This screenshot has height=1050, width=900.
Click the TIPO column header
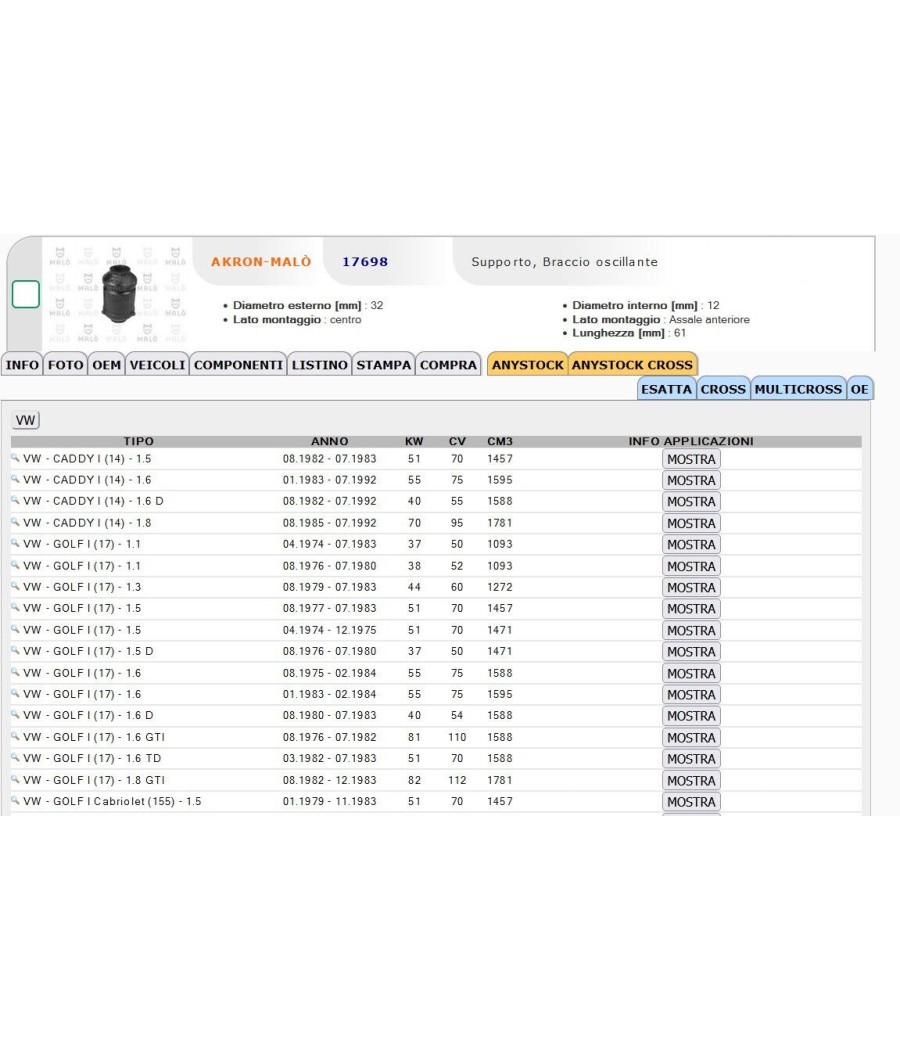pyautogui.click(x=139, y=441)
